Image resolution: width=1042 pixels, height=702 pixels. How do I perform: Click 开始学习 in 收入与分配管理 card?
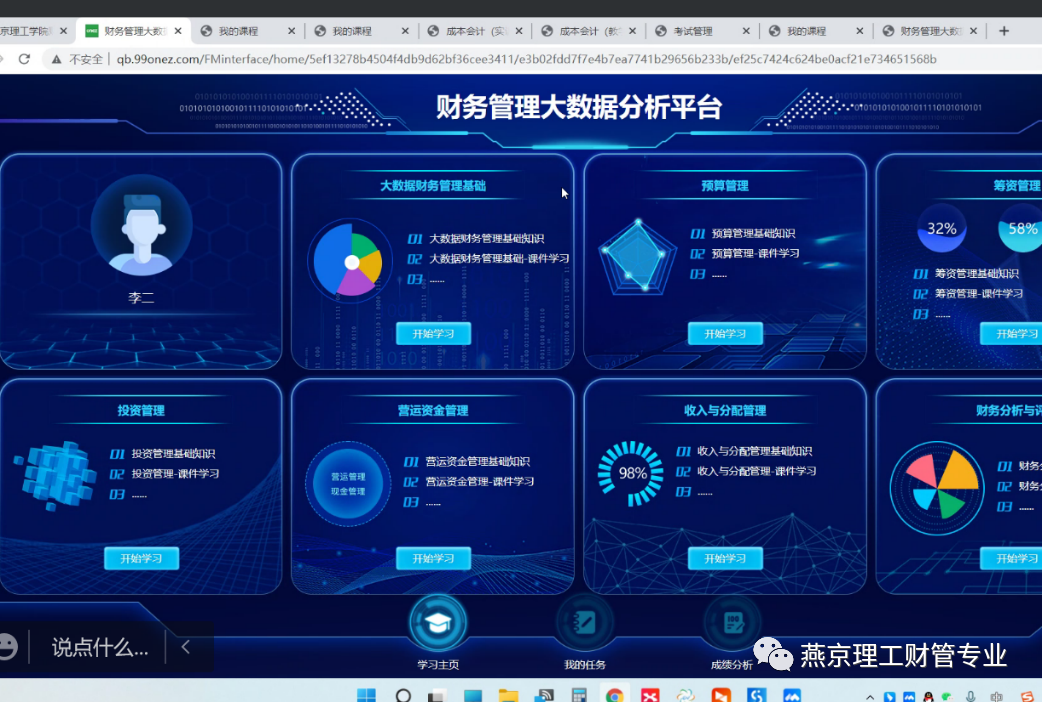725,558
